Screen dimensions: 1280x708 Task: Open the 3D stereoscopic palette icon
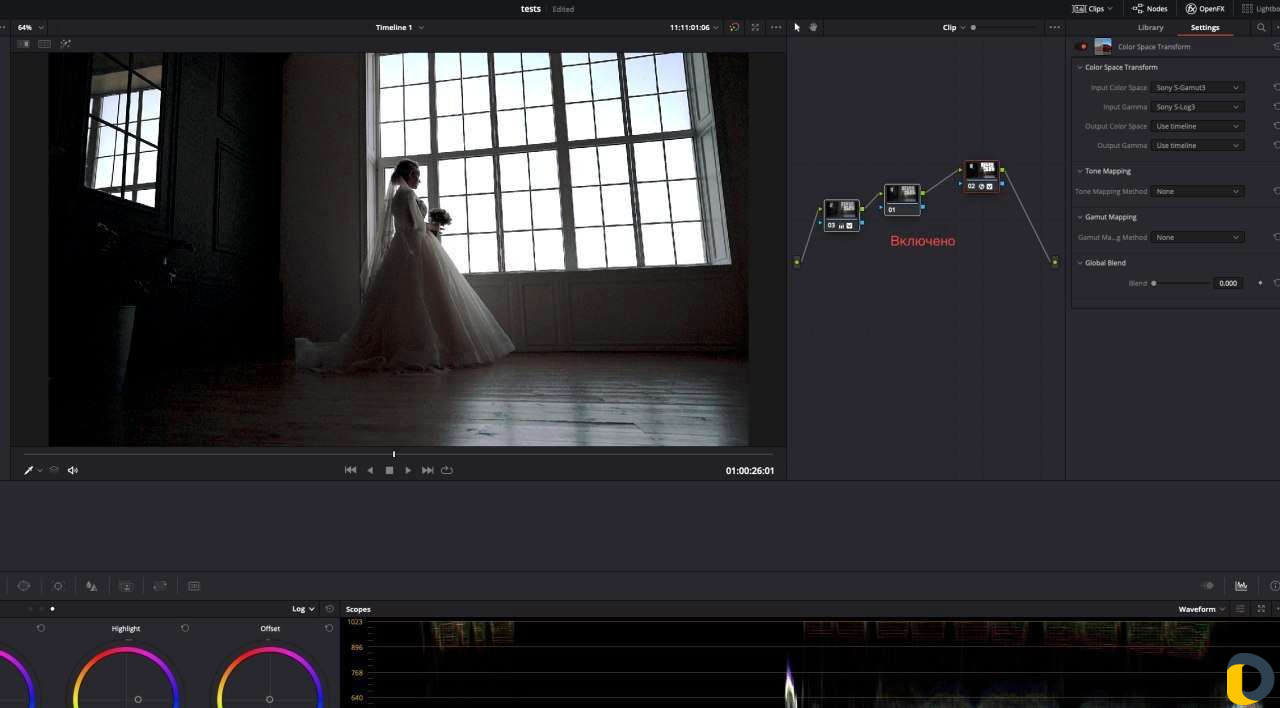[x=194, y=586]
